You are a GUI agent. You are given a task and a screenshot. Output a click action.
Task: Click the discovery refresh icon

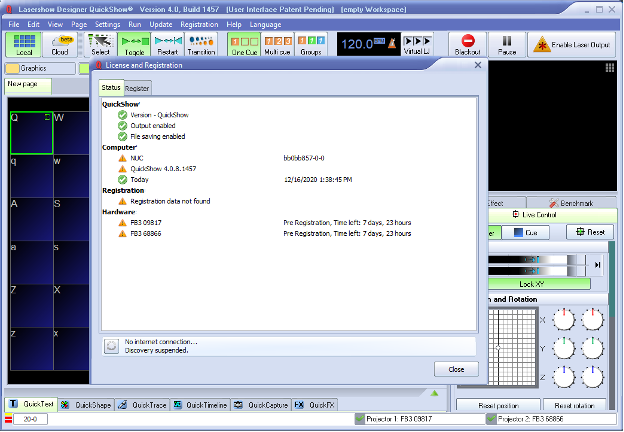click(111, 346)
